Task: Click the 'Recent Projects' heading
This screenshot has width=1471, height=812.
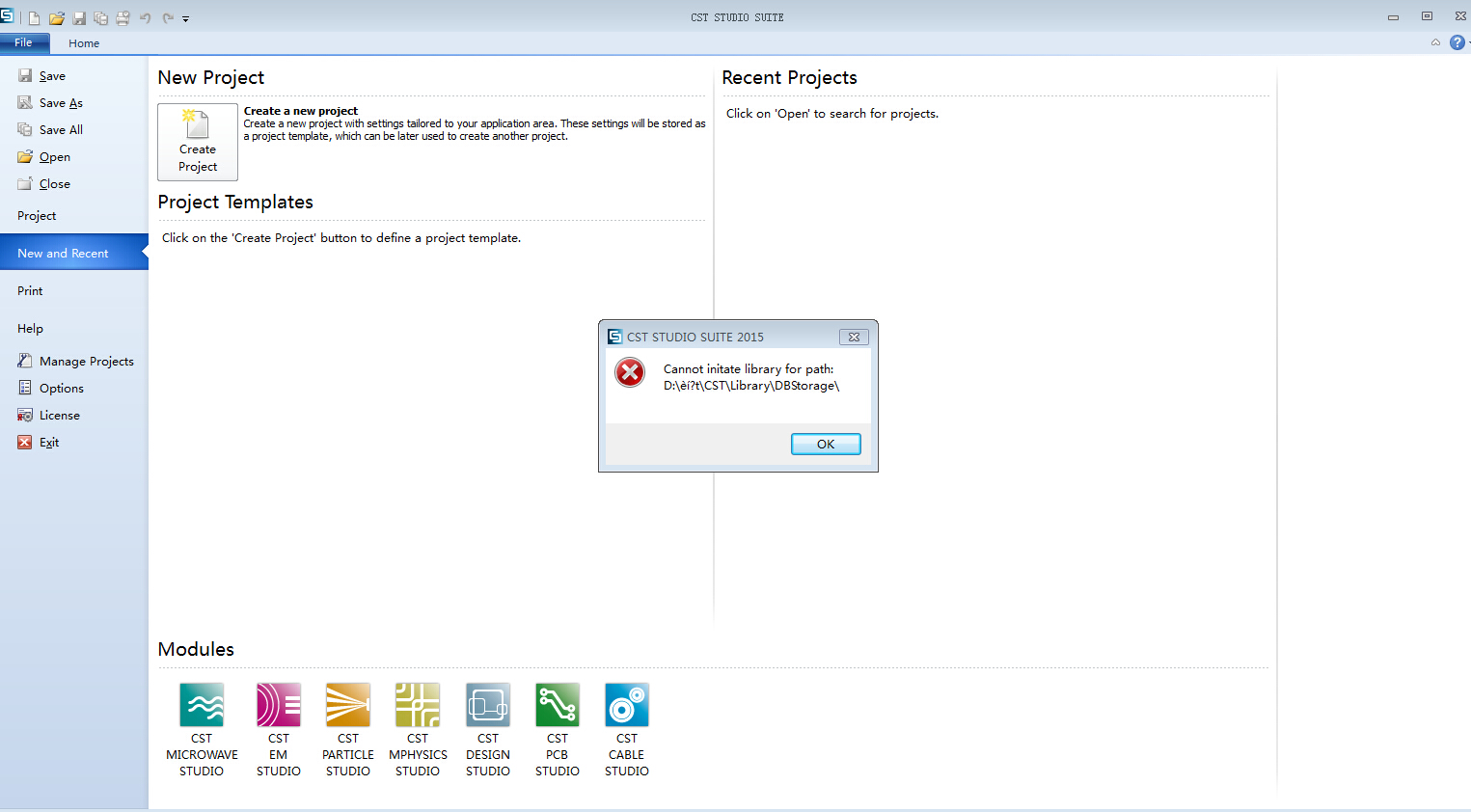Action: click(789, 77)
